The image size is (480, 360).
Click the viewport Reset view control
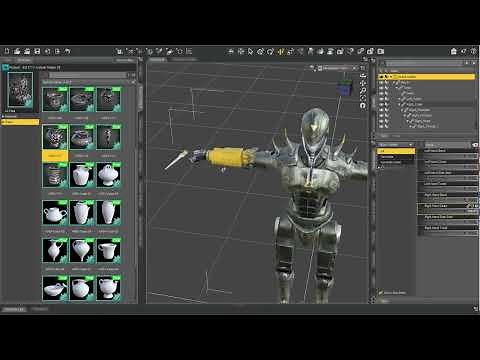(363, 106)
